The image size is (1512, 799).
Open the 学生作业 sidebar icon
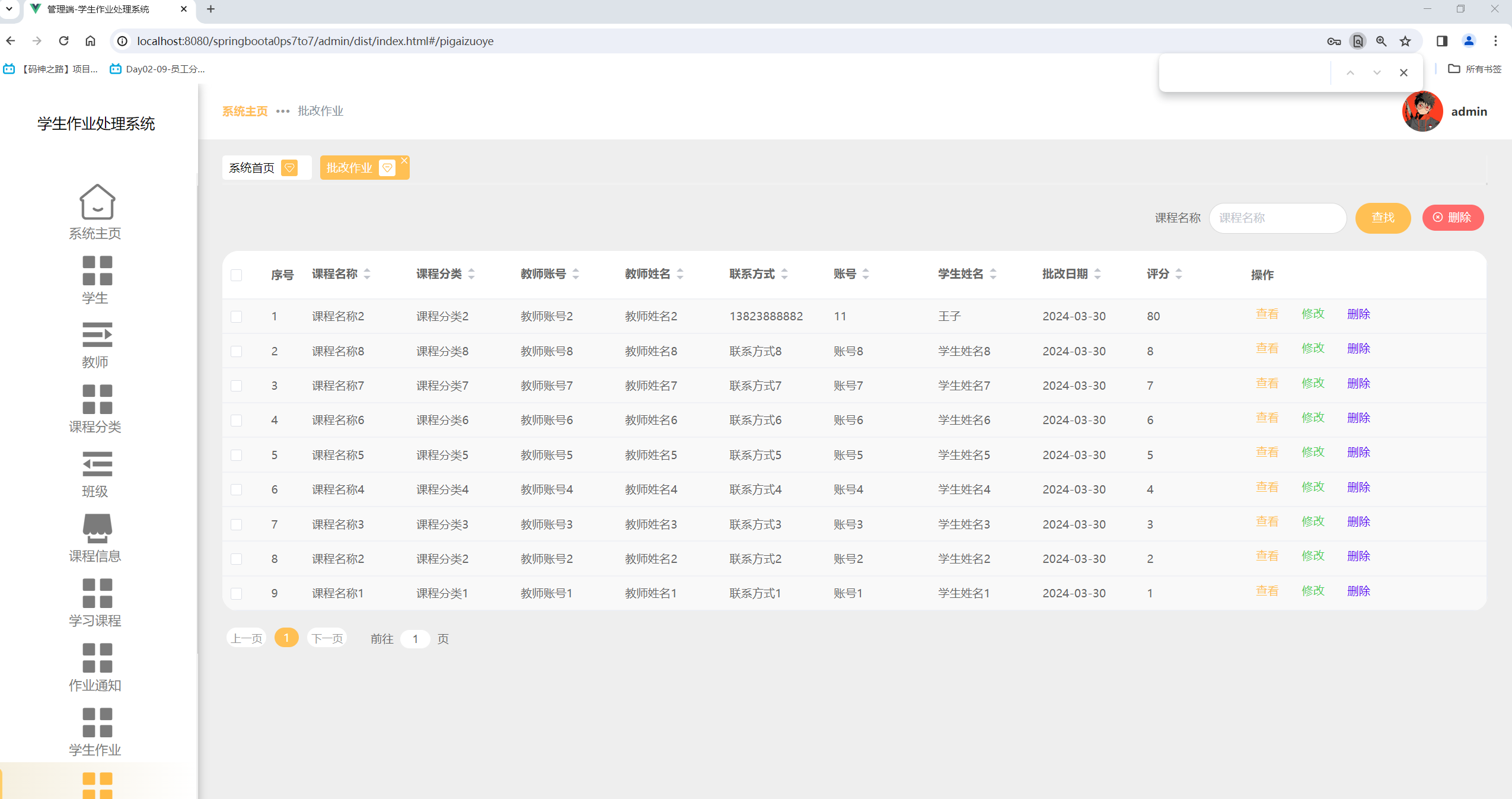coord(97,722)
